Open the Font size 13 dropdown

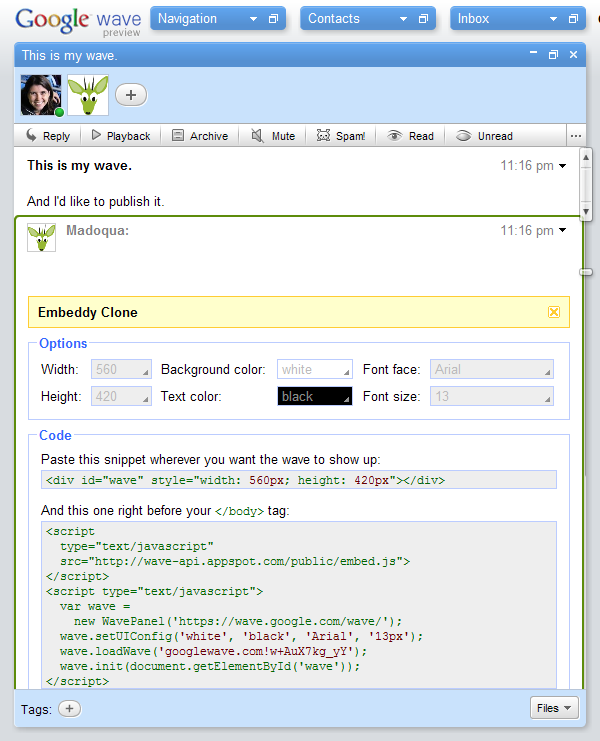[492, 396]
